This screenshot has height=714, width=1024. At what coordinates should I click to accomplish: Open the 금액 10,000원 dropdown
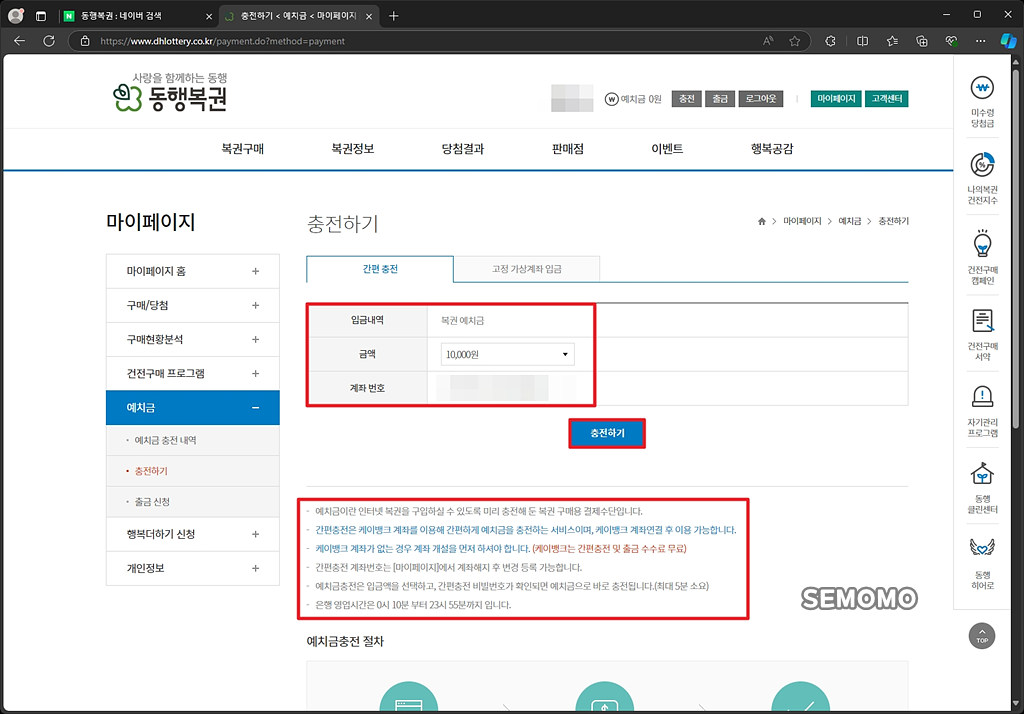click(x=507, y=354)
